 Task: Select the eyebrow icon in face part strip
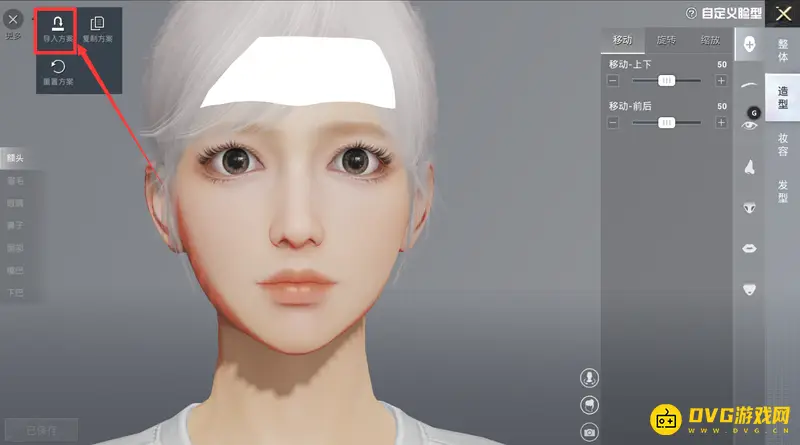tap(749, 85)
